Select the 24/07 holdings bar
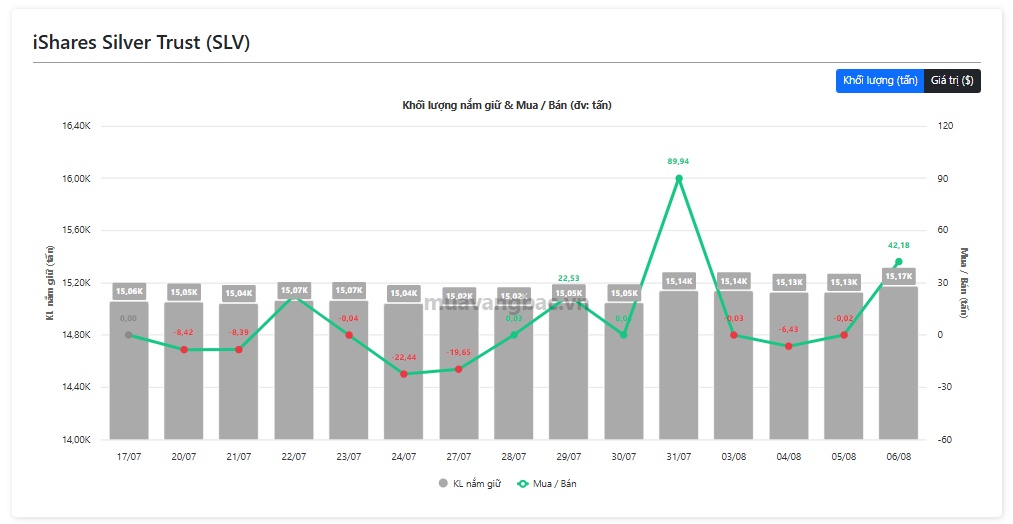The width and height of the screenshot is (1013, 524). [404, 372]
